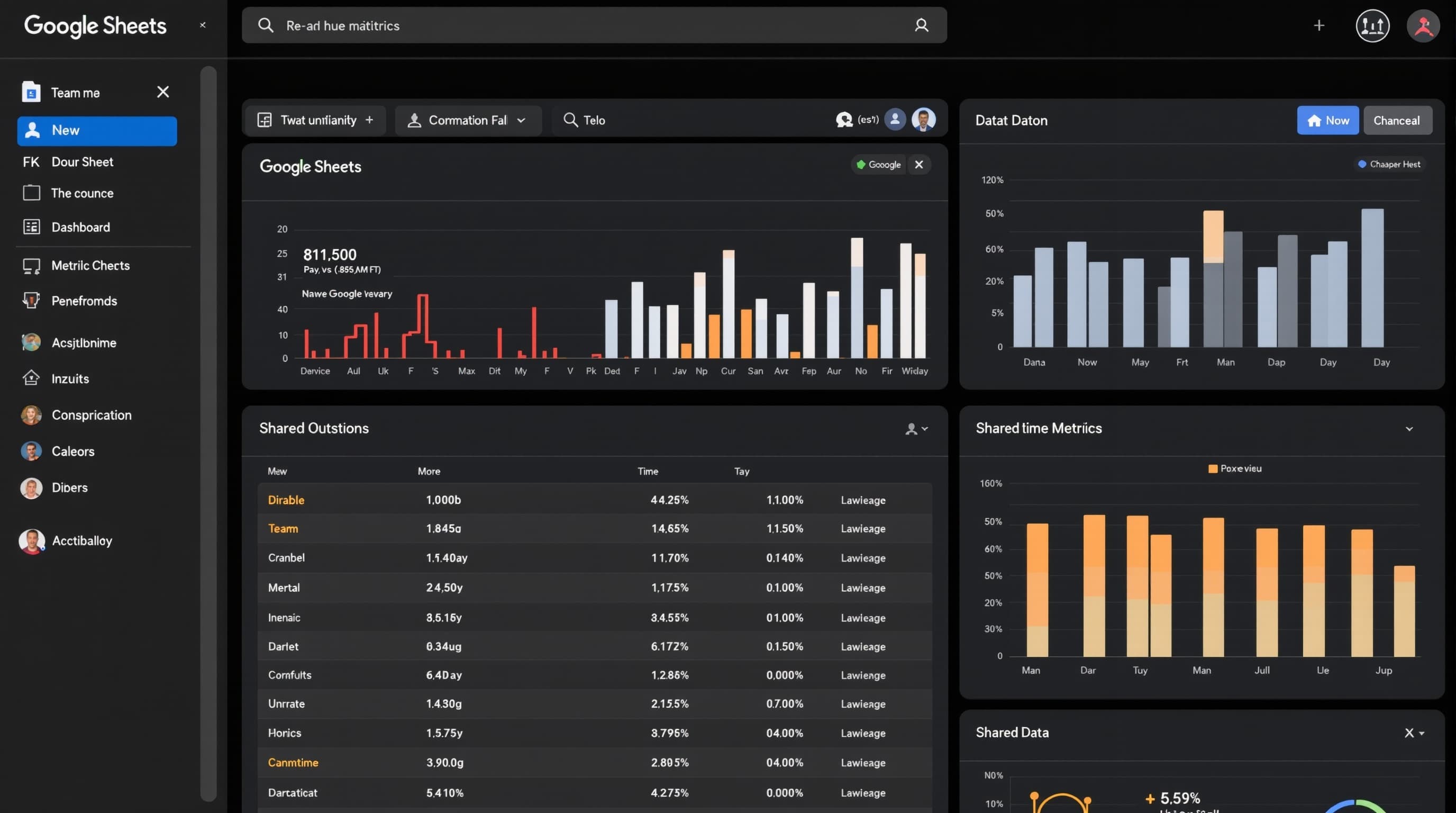1456x813 pixels.
Task: Click the Mew column header
Action: click(277, 471)
